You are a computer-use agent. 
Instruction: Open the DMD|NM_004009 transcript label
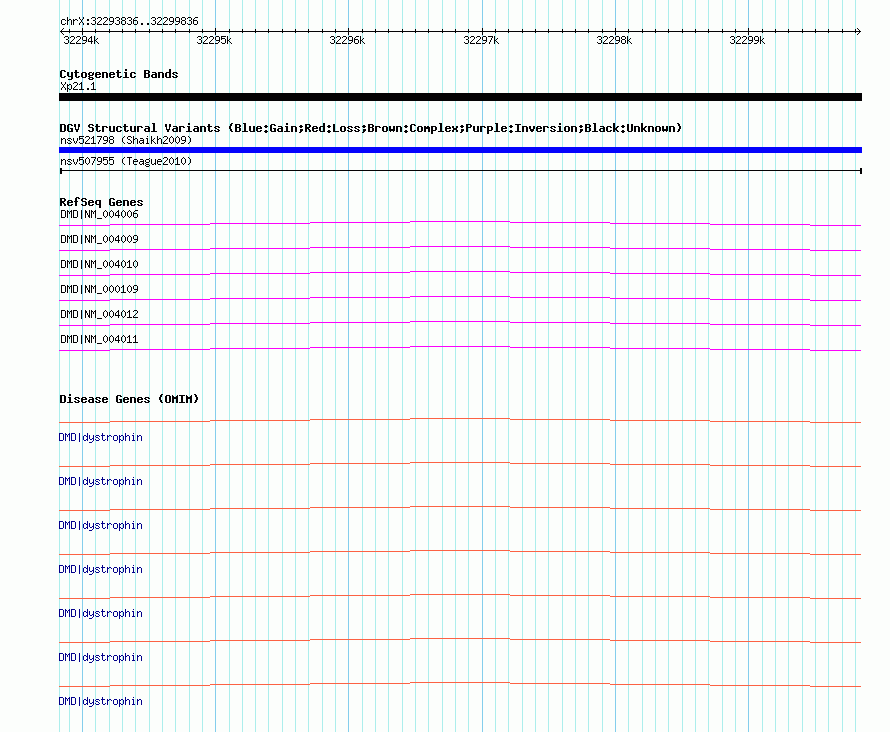coord(99,239)
